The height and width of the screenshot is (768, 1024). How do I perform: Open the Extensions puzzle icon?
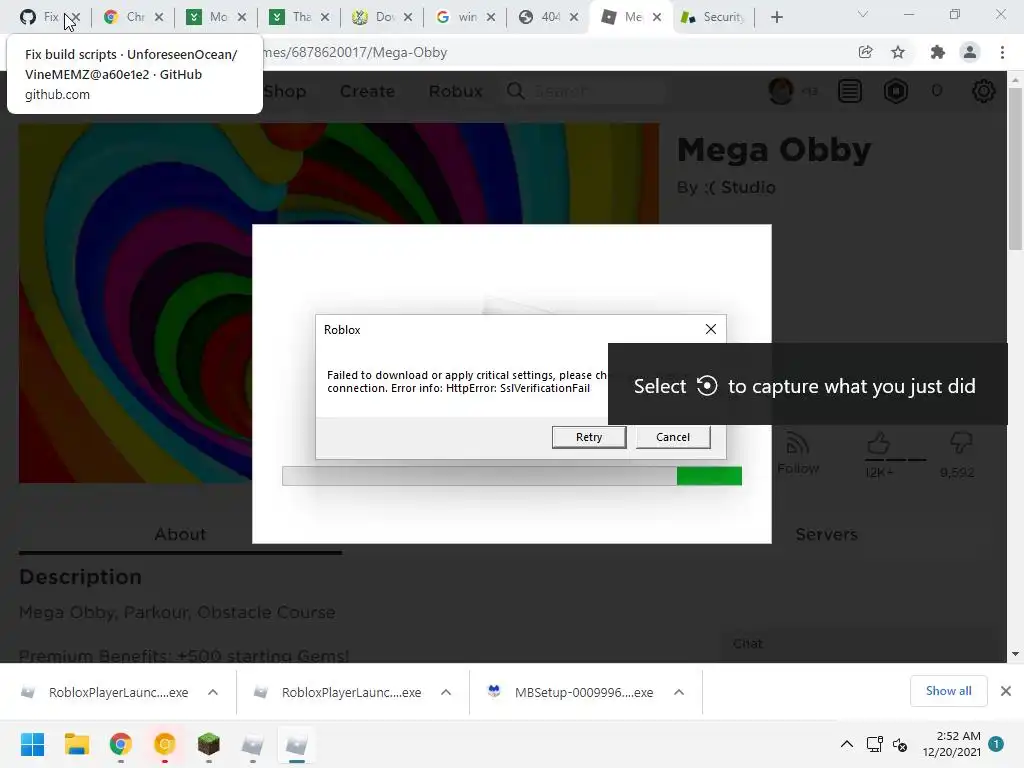tap(937, 52)
